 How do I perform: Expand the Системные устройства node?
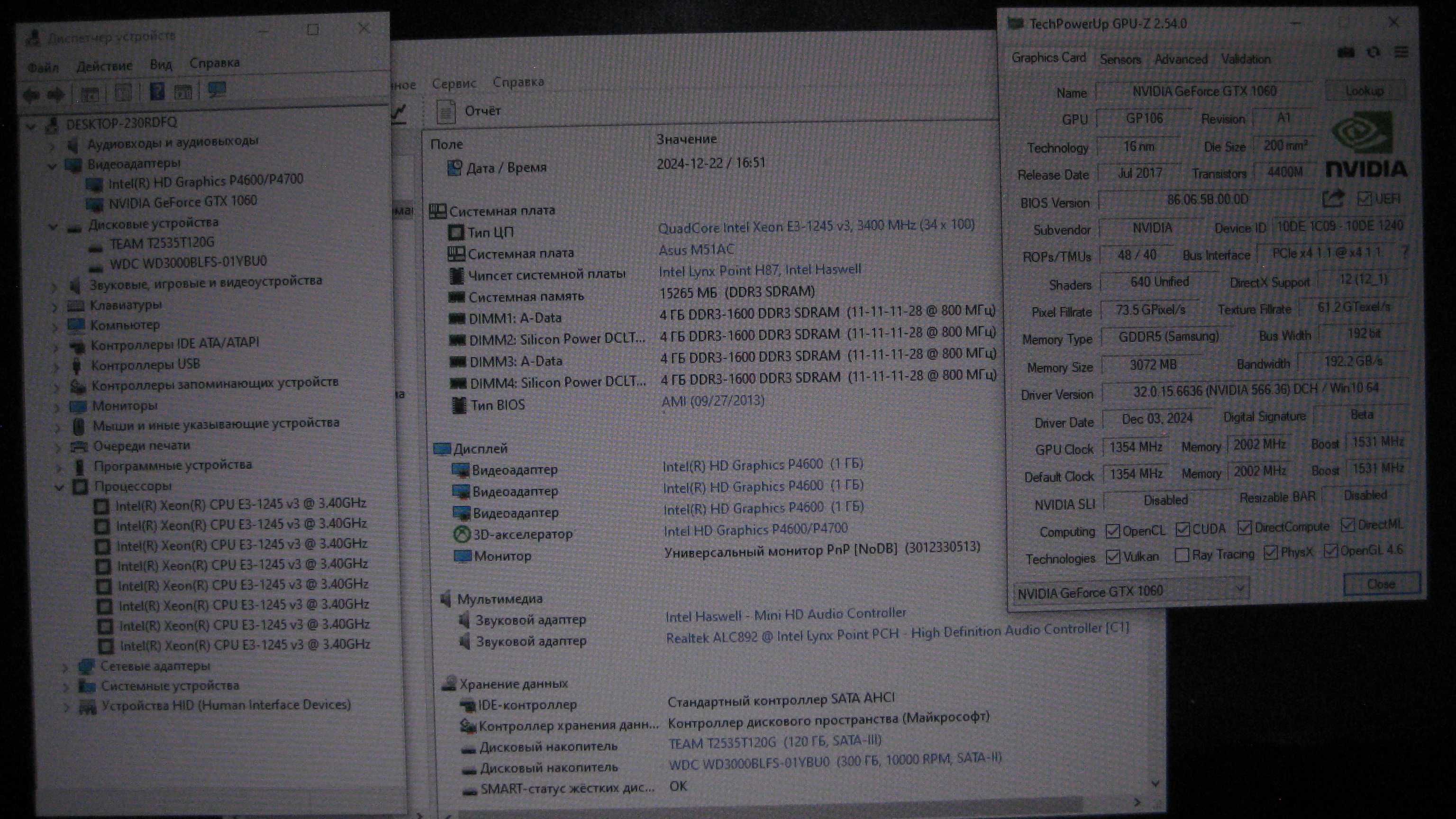click(x=66, y=688)
